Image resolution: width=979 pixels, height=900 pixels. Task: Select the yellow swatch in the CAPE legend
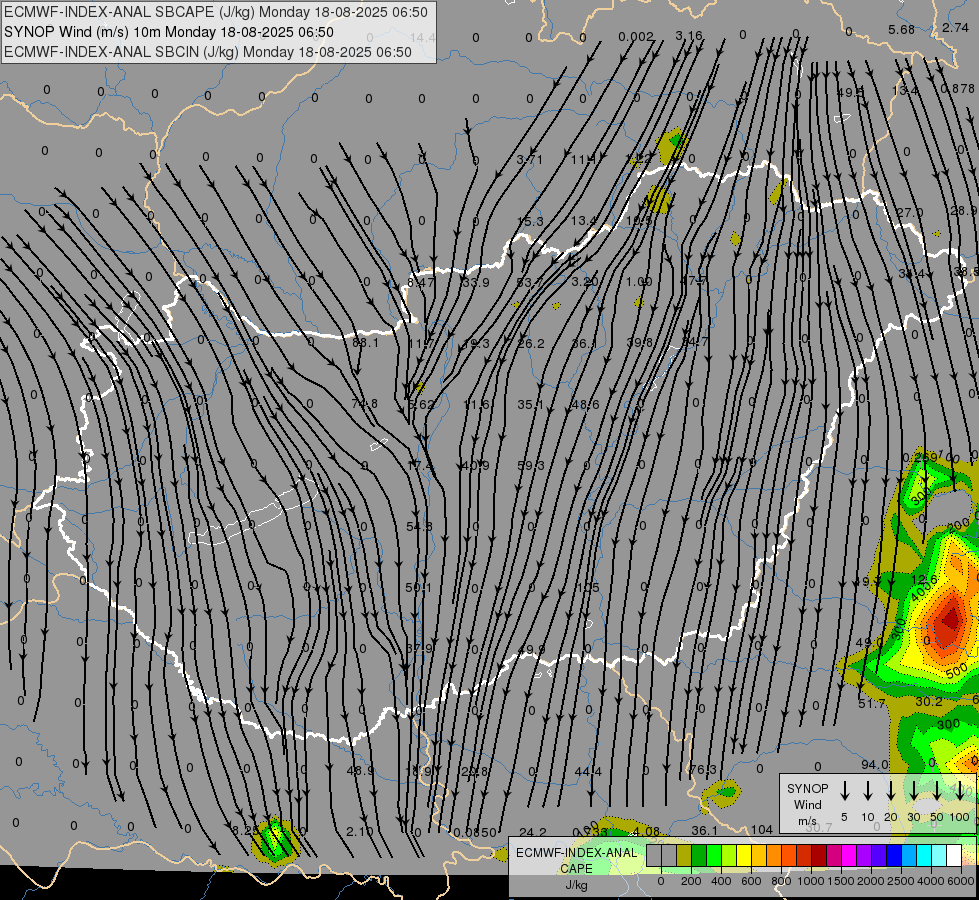click(744, 855)
